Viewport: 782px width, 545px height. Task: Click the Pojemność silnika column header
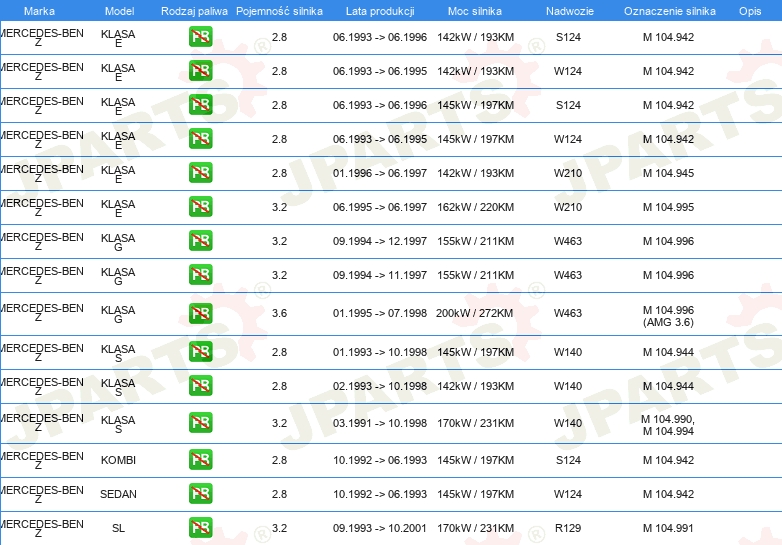[279, 11]
